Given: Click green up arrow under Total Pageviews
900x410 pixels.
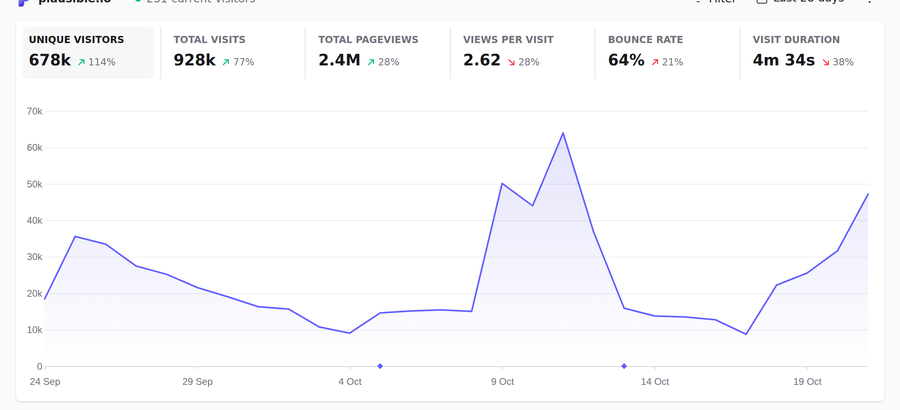Looking at the screenshot, I should point(371,62).
